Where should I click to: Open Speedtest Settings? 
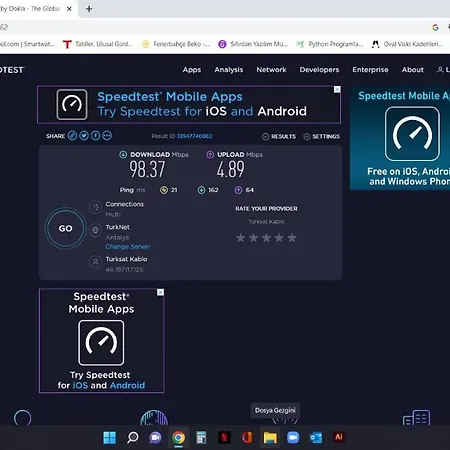click(322, 136)
